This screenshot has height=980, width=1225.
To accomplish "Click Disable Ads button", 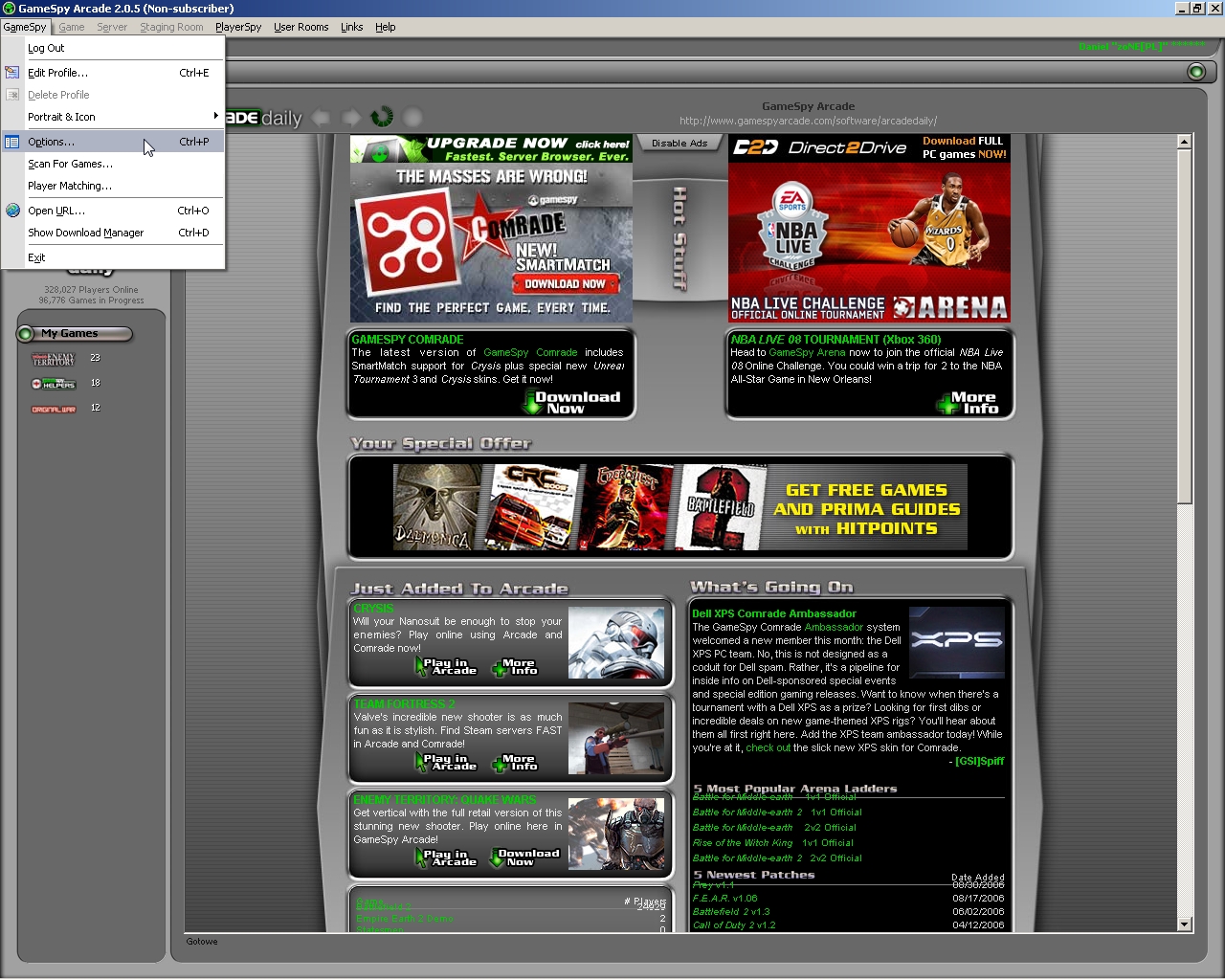I will pos(679,144).
